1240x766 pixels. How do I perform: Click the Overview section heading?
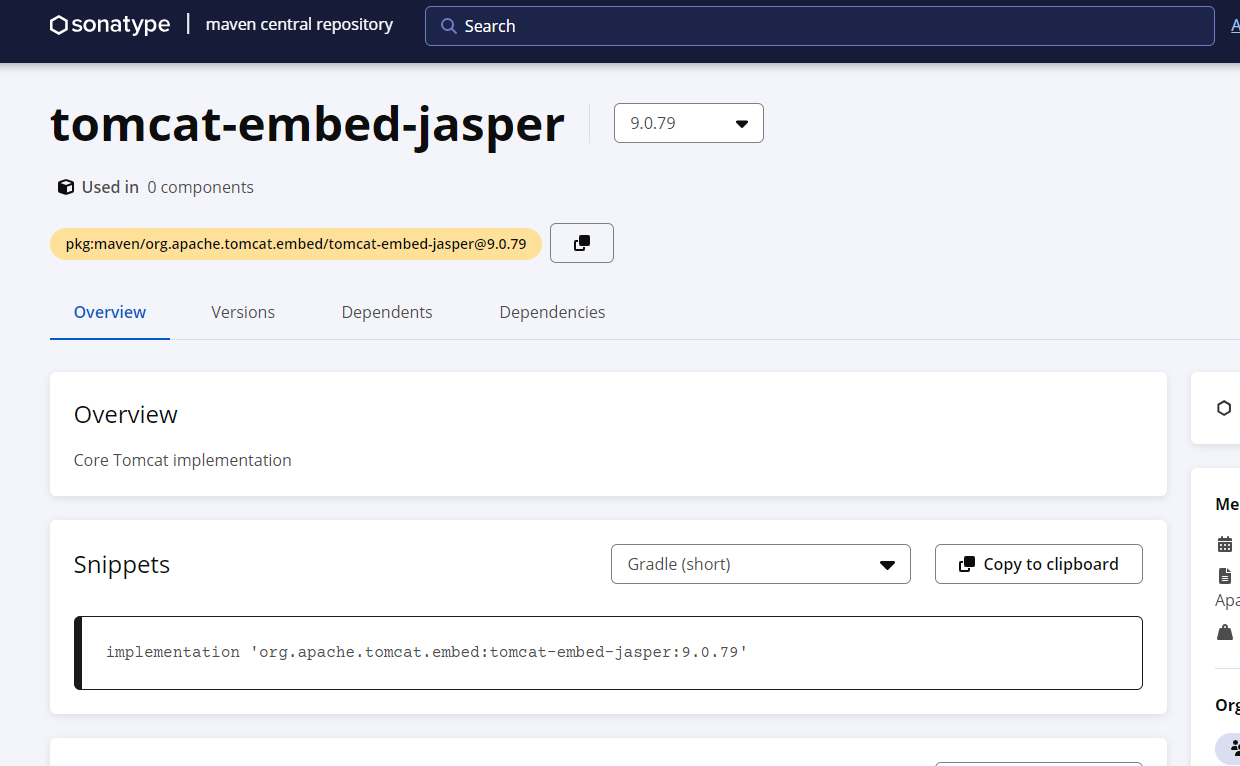tap(126, 414)
